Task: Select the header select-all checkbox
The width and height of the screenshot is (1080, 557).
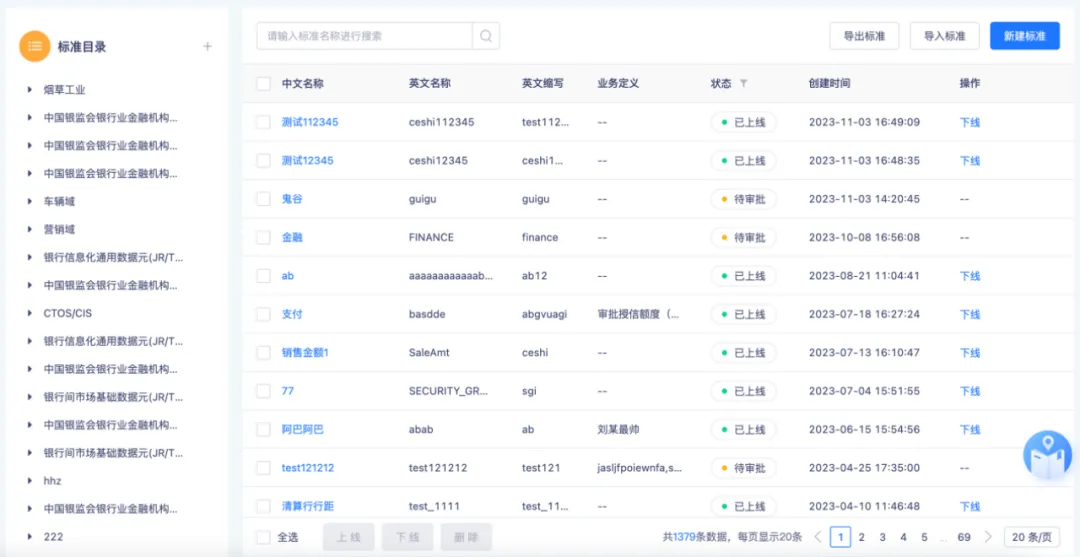Action: pos(263,84)
